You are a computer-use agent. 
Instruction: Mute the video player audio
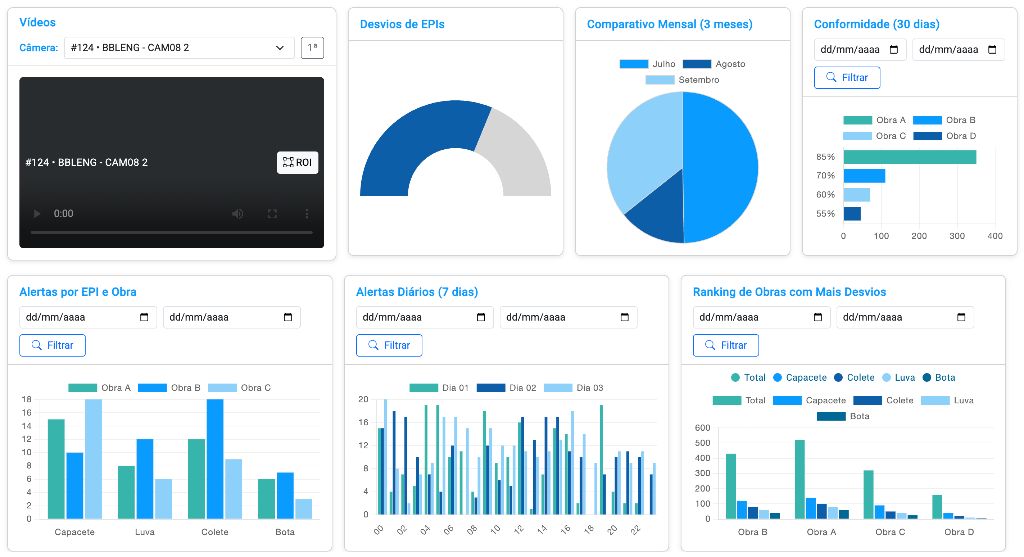pyautogui.click(x=238, y=214)
